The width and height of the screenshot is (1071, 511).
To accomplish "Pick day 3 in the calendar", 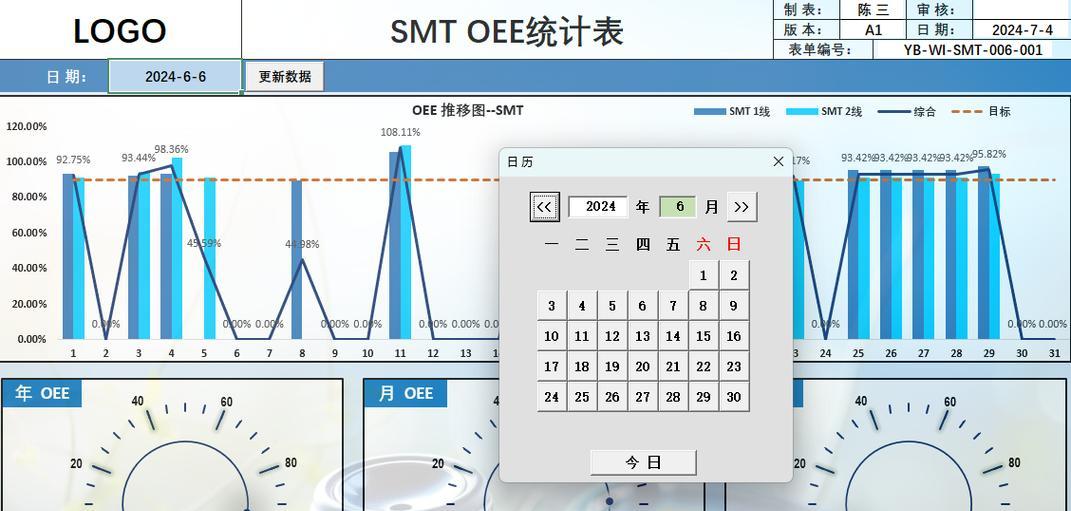I will tap(552, 306).
